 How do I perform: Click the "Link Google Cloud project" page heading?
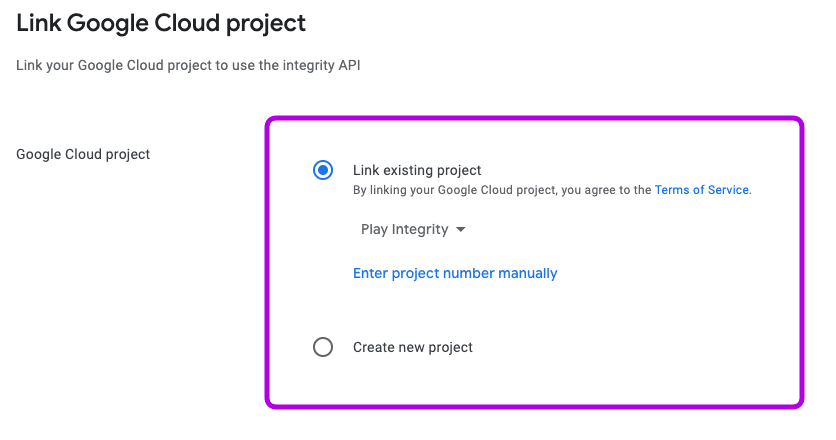(161, 21)
